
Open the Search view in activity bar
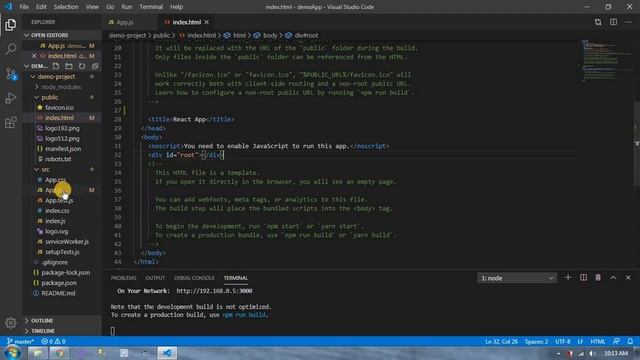tap(11, 49)
